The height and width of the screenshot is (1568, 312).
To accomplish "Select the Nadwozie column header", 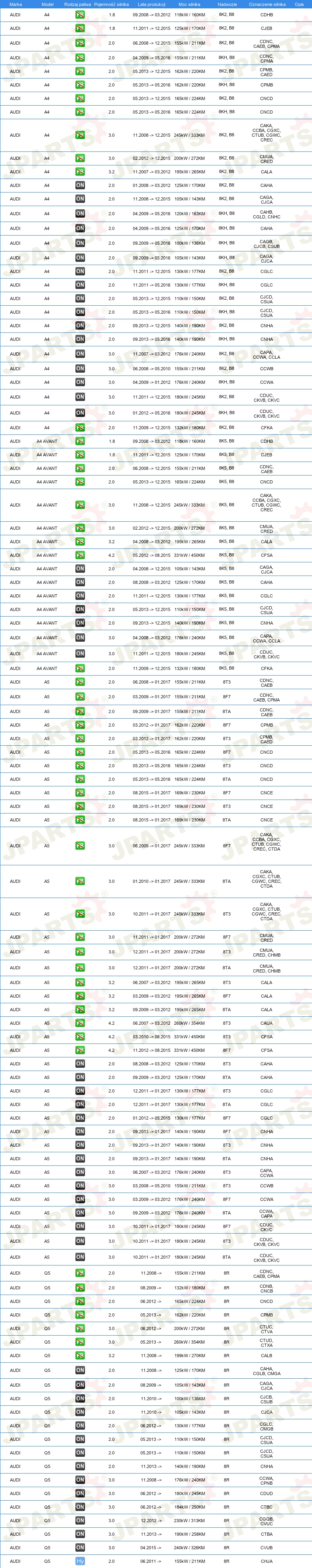I will tap(227, 4).
